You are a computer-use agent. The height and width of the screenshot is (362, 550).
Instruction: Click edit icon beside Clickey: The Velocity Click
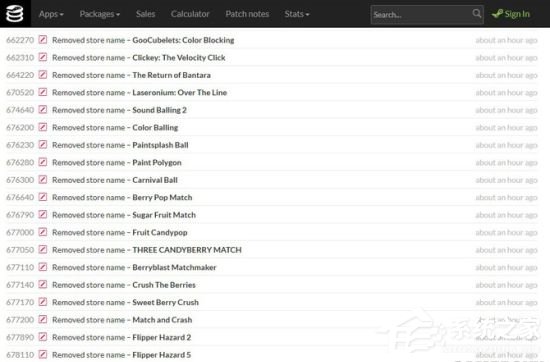(x=43, y=57)
